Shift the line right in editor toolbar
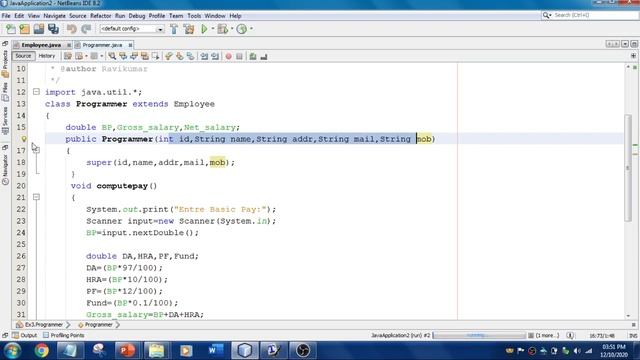The height and width of the screenshot is (360, 640). tap(215, 56)
